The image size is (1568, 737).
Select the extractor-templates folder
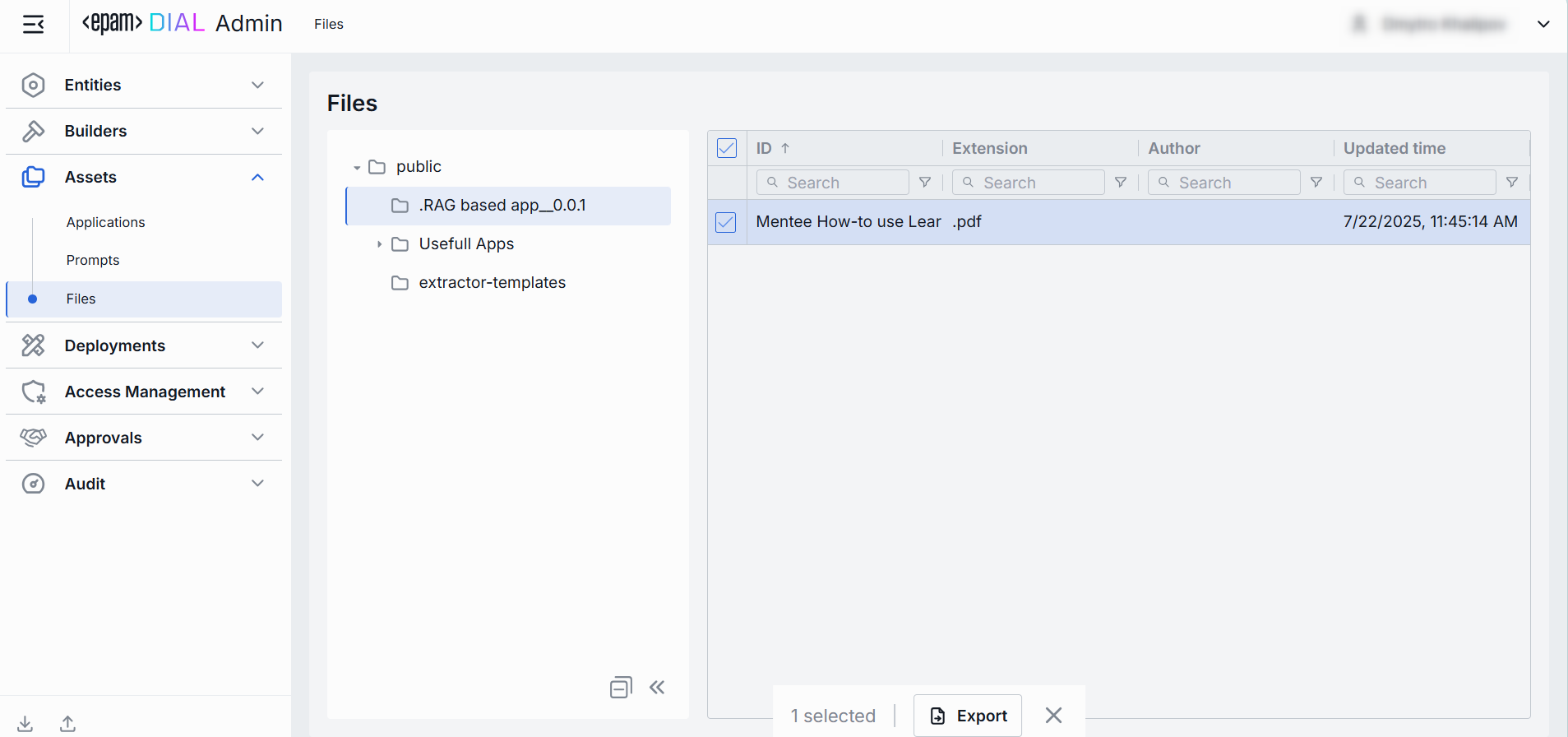click(492, 283)
